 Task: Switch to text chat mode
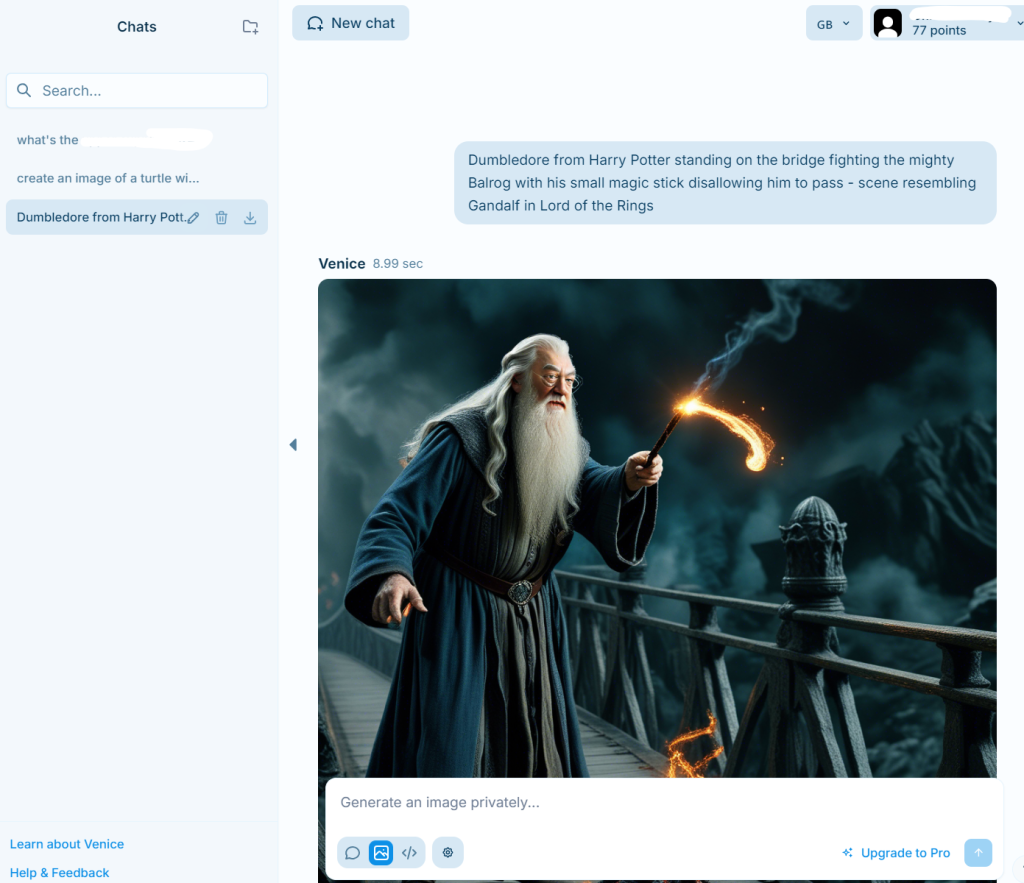point(353,853)
